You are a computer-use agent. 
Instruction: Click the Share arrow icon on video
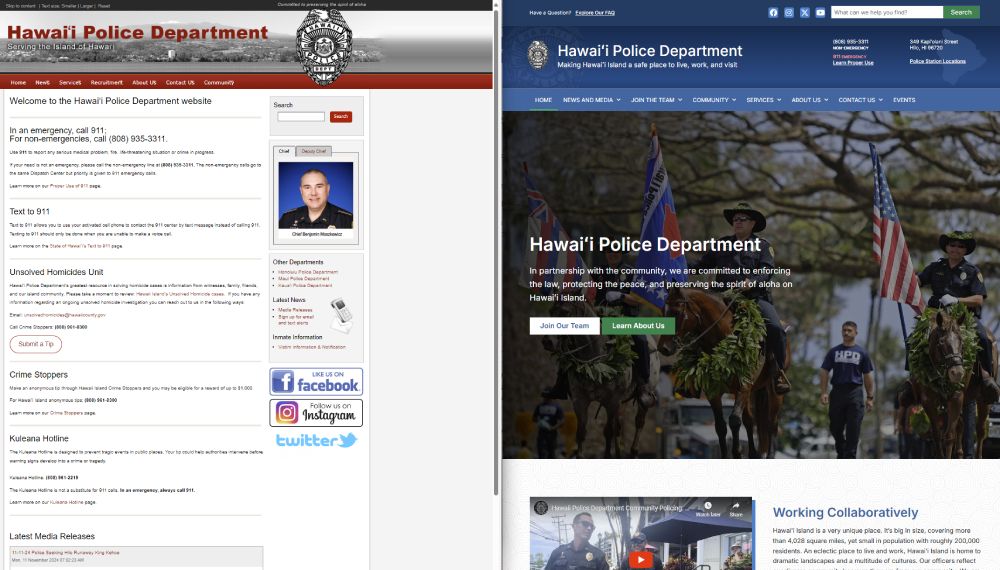736,508
